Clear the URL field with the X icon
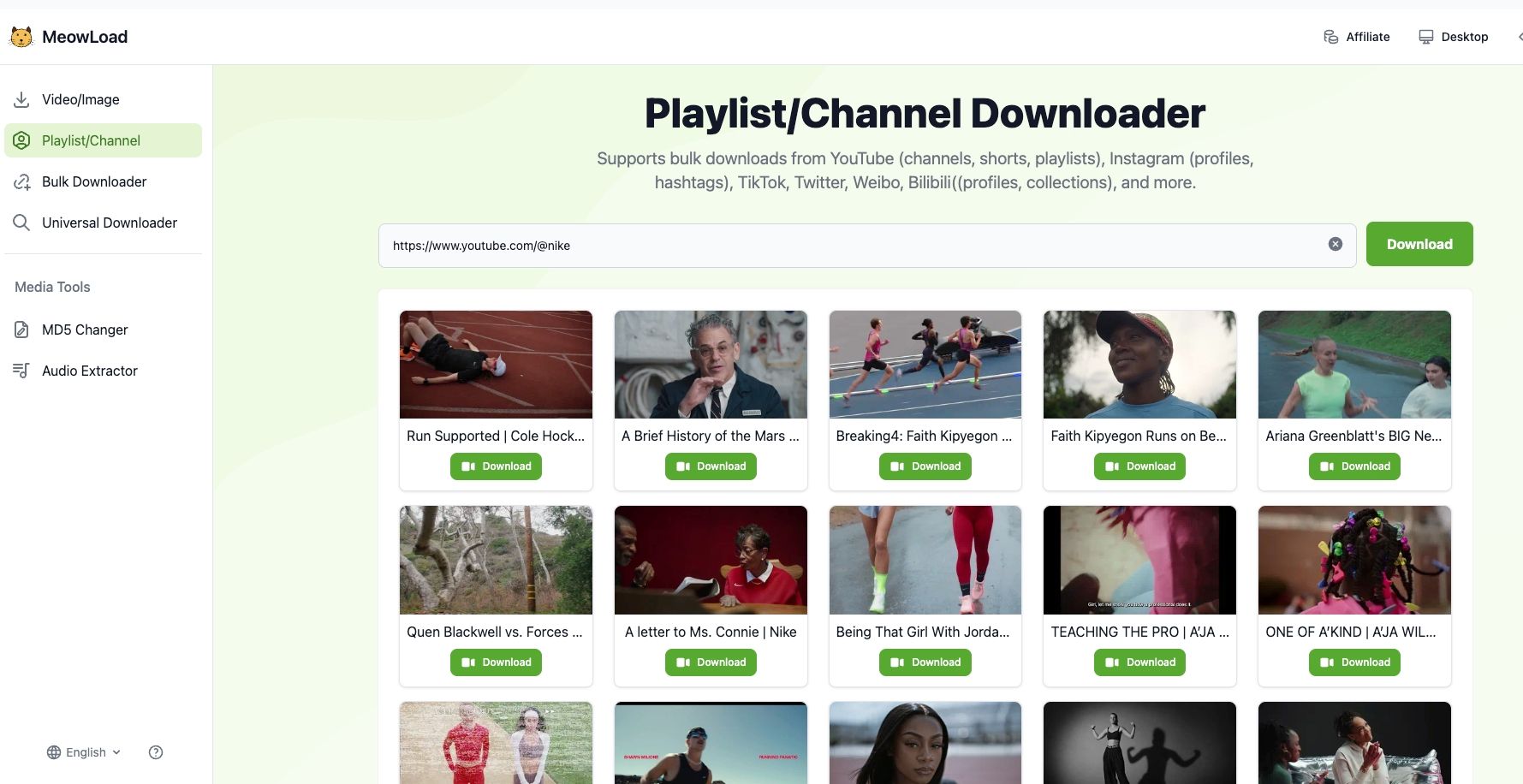This screenshot has height=784, width=1523. (1336, 244)
